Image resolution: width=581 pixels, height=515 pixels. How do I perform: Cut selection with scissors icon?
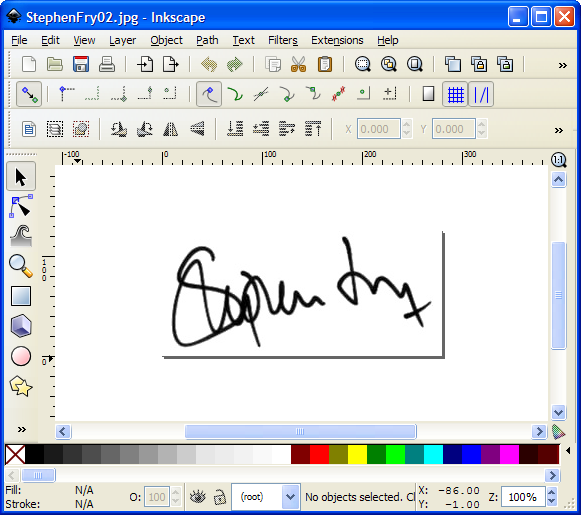[x=299, y=64]
